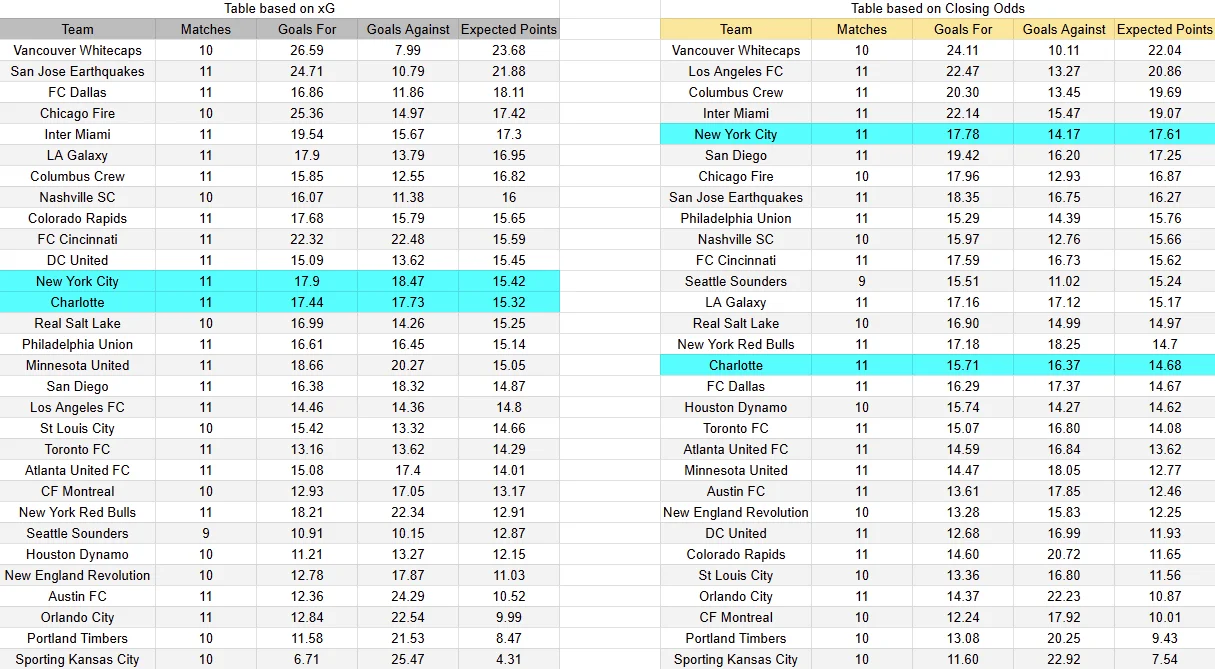Click FC Cincinnati in the xG table
This screenshot has height=669, width=1215.
(x=78, y=239)
